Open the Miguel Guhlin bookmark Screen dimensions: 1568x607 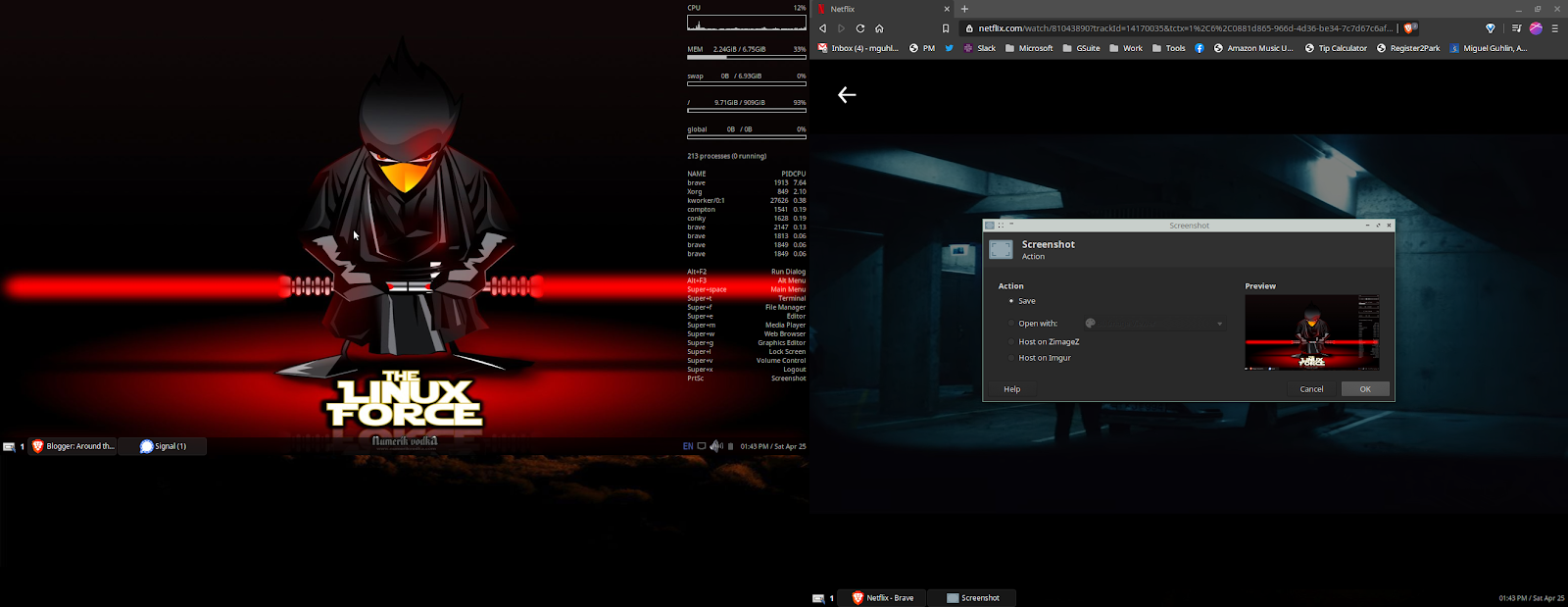[1489, 48]
